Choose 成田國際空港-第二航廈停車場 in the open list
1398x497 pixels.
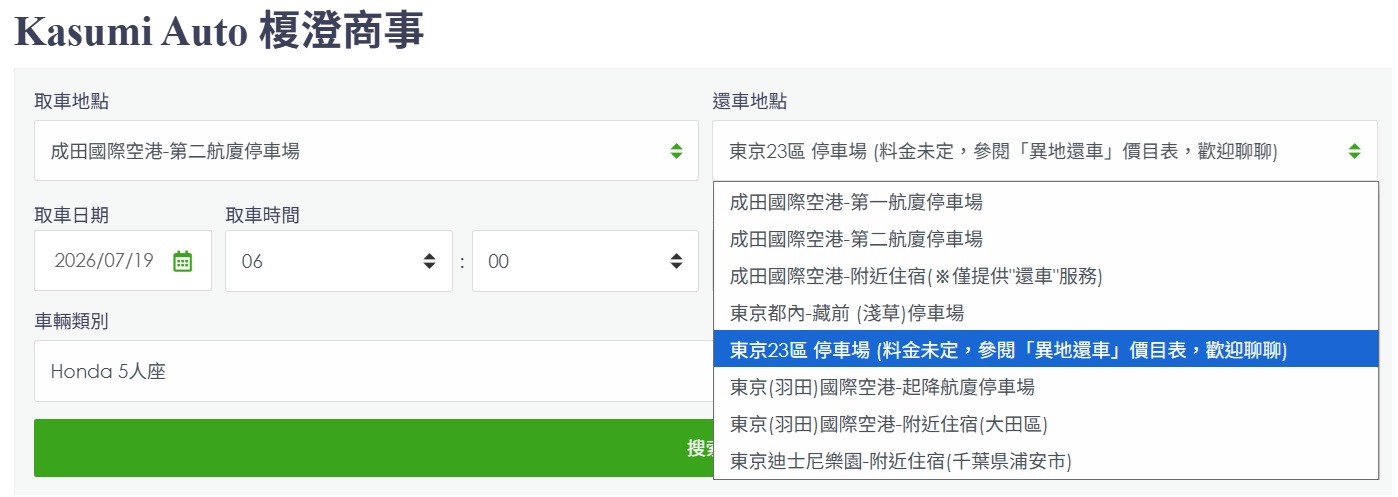(x=1045, y=239)
